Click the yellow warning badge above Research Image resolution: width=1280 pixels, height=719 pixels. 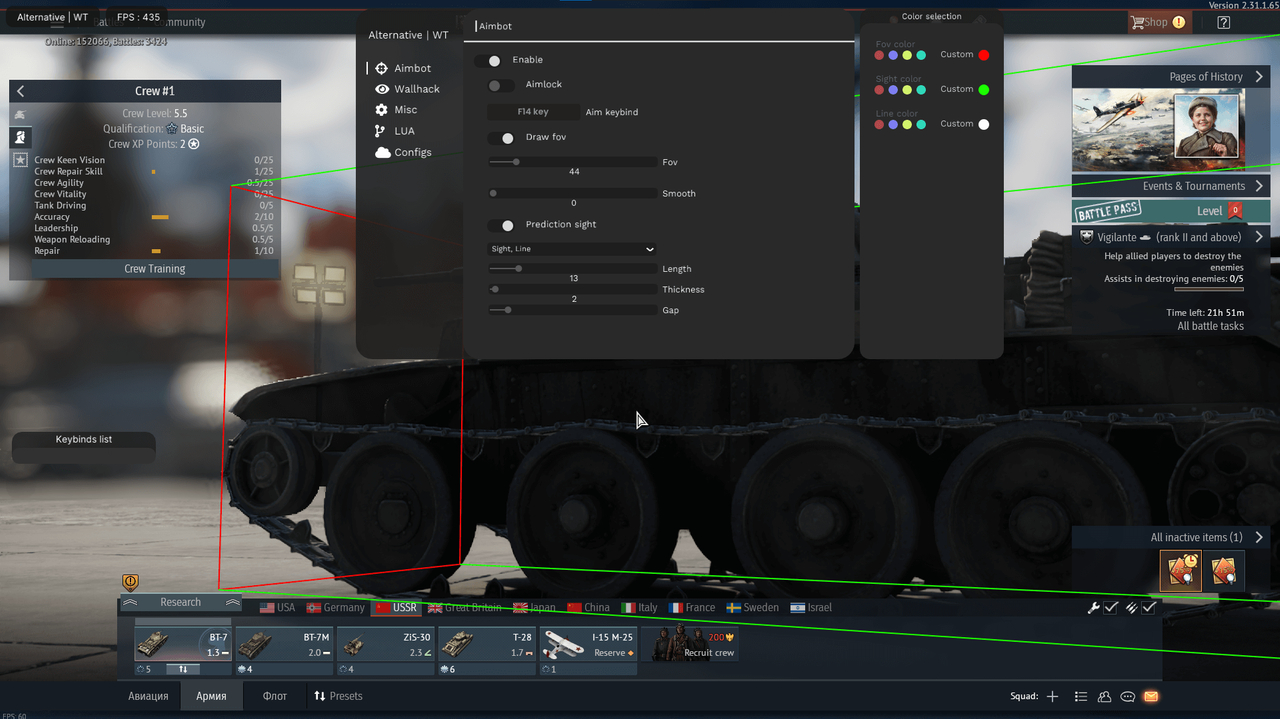pos(131,582)
